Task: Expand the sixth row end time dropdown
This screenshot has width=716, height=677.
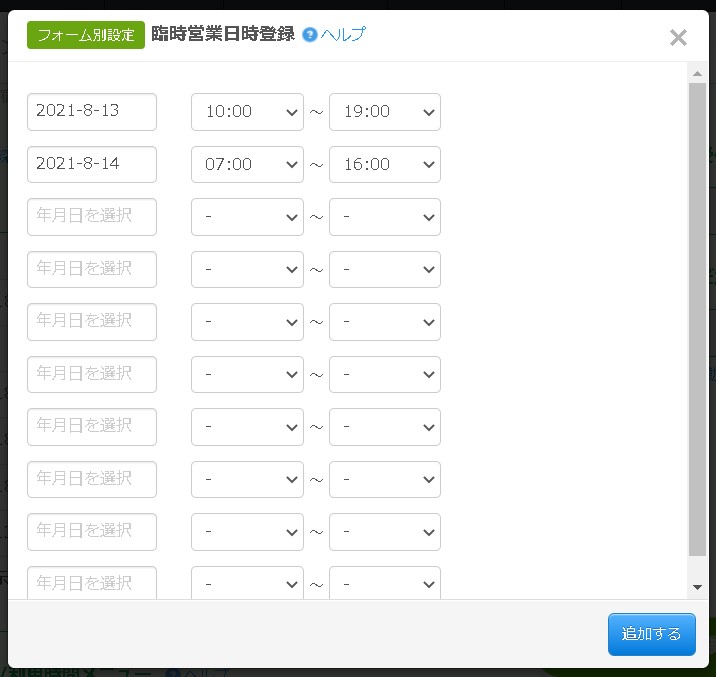Action: (385, 374)
